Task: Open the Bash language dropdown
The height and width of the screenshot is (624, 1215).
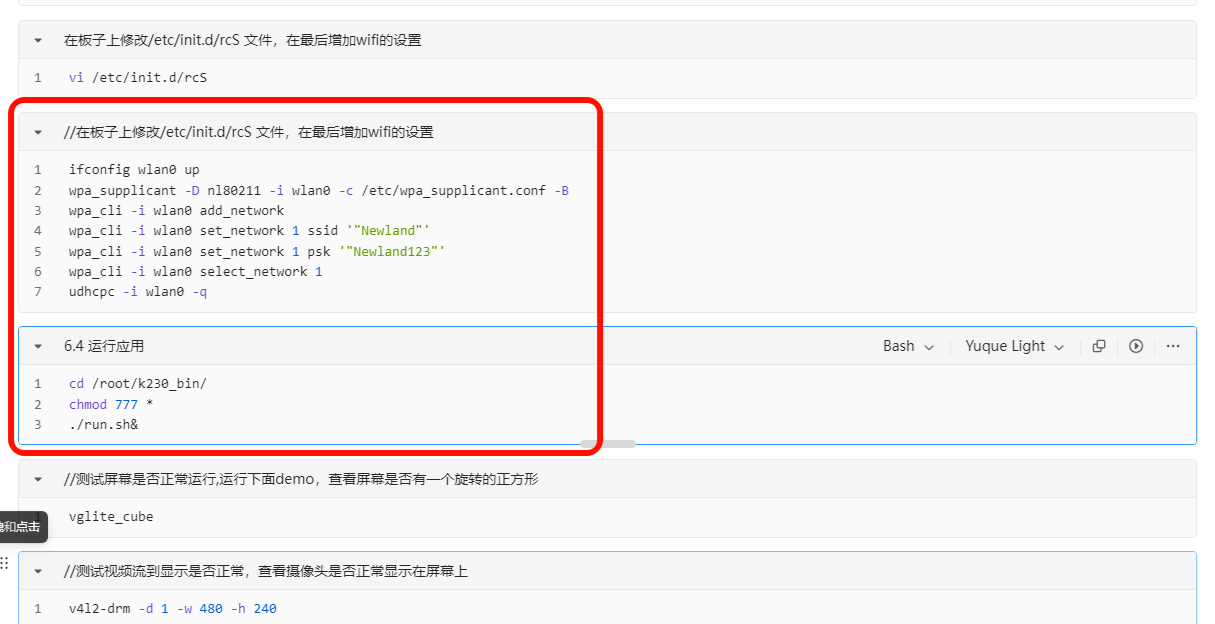Action: 908,346
